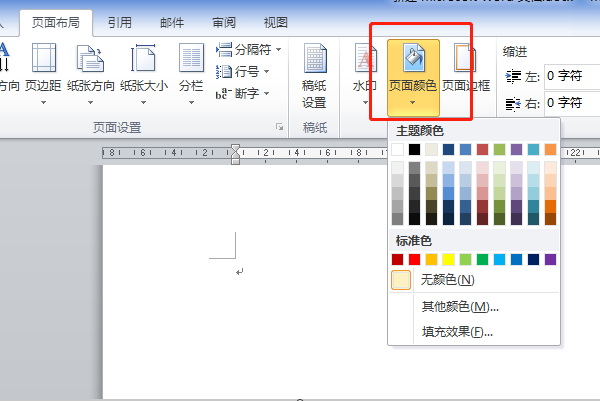600x401 pixels.
Task: Click the 行号 line numbers icon
Action: (x=224, y=72)
